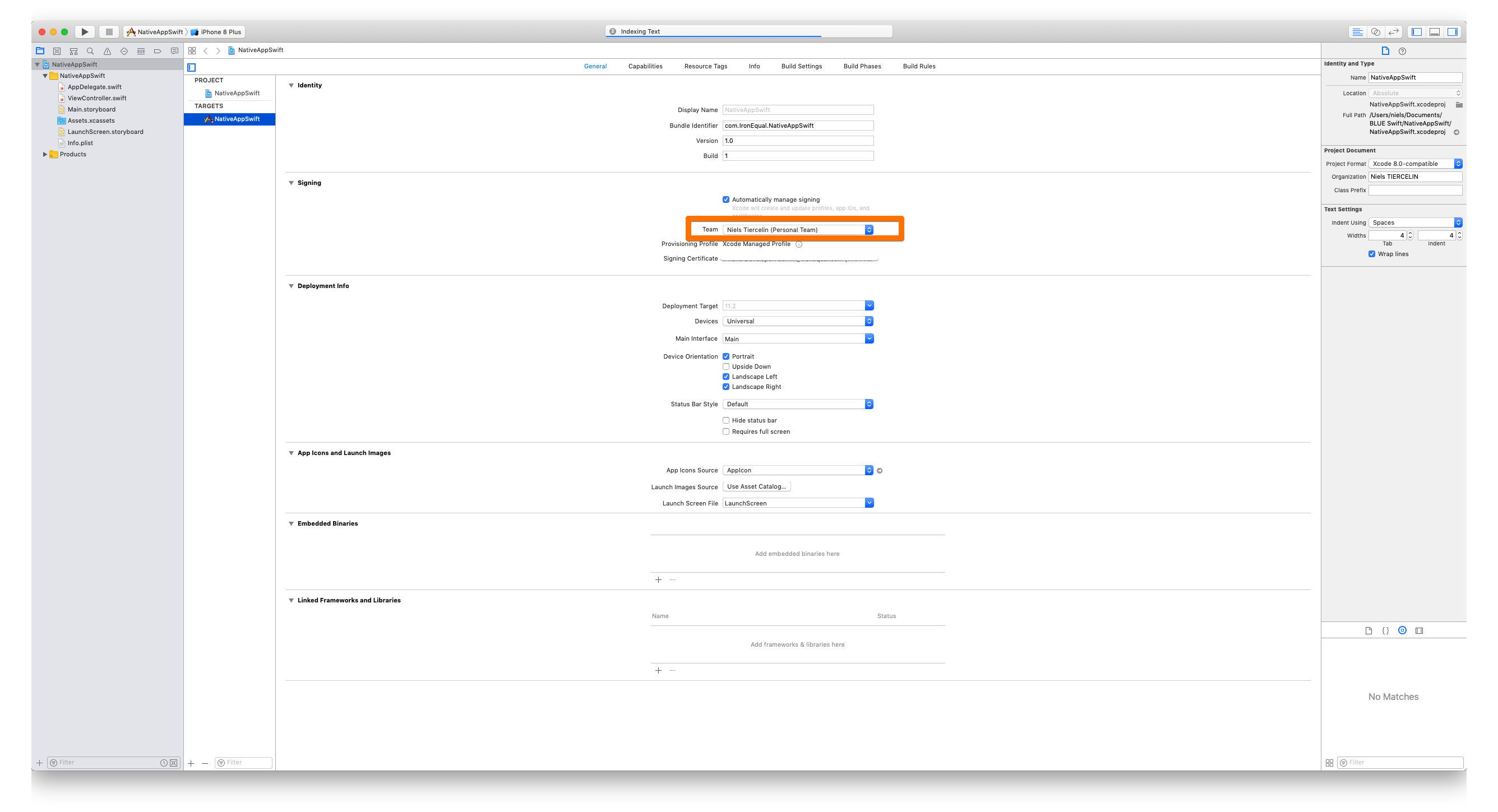Select the Build Settings tab
The height and width of the screenshot is (812, 1498).
(x=800, y=66)
